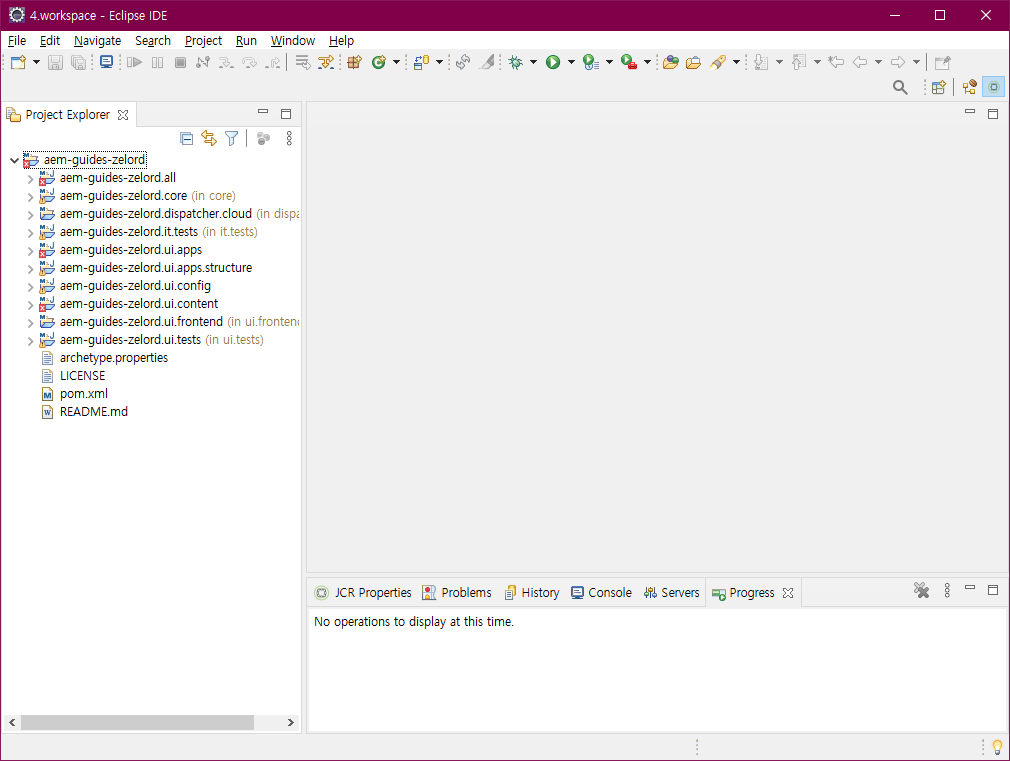Expand aem-guides-zelord.core project
This screenshot has height=761, width=1010.
click(x=30, y=197)
